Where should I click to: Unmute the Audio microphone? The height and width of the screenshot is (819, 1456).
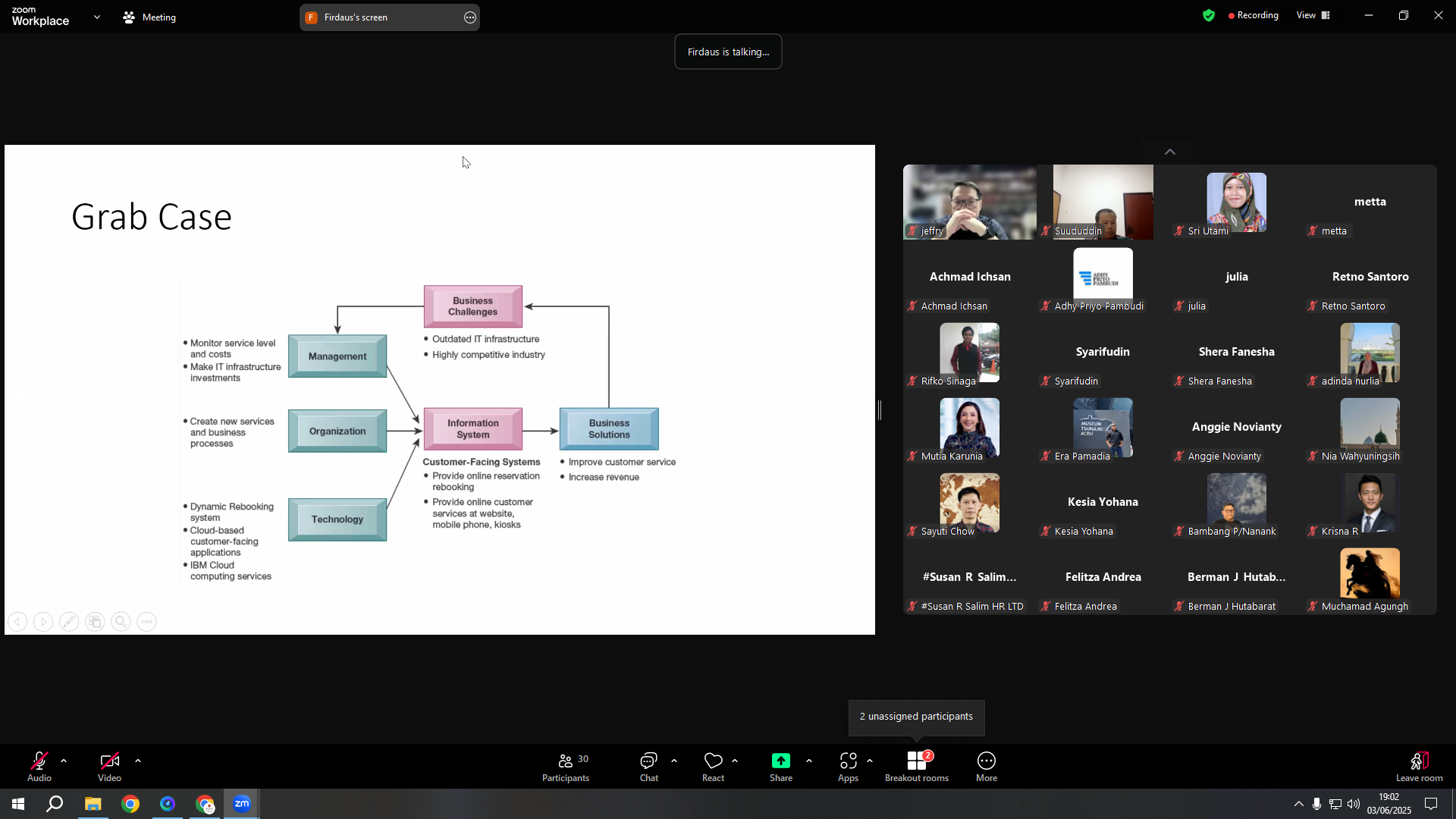tap(39, 767)
